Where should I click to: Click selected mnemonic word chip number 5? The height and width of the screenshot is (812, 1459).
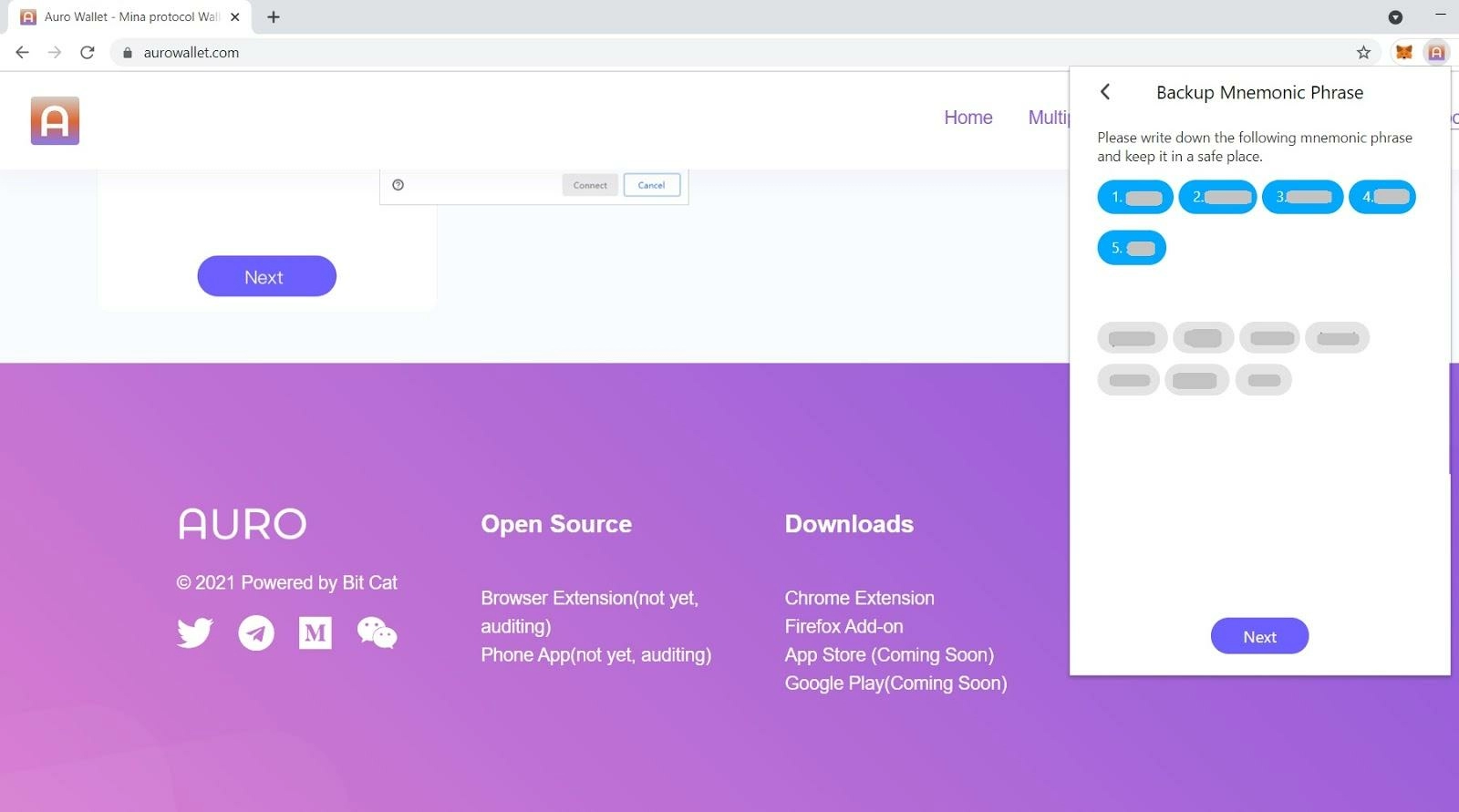pyautogui.click(x=1132, y=248)
